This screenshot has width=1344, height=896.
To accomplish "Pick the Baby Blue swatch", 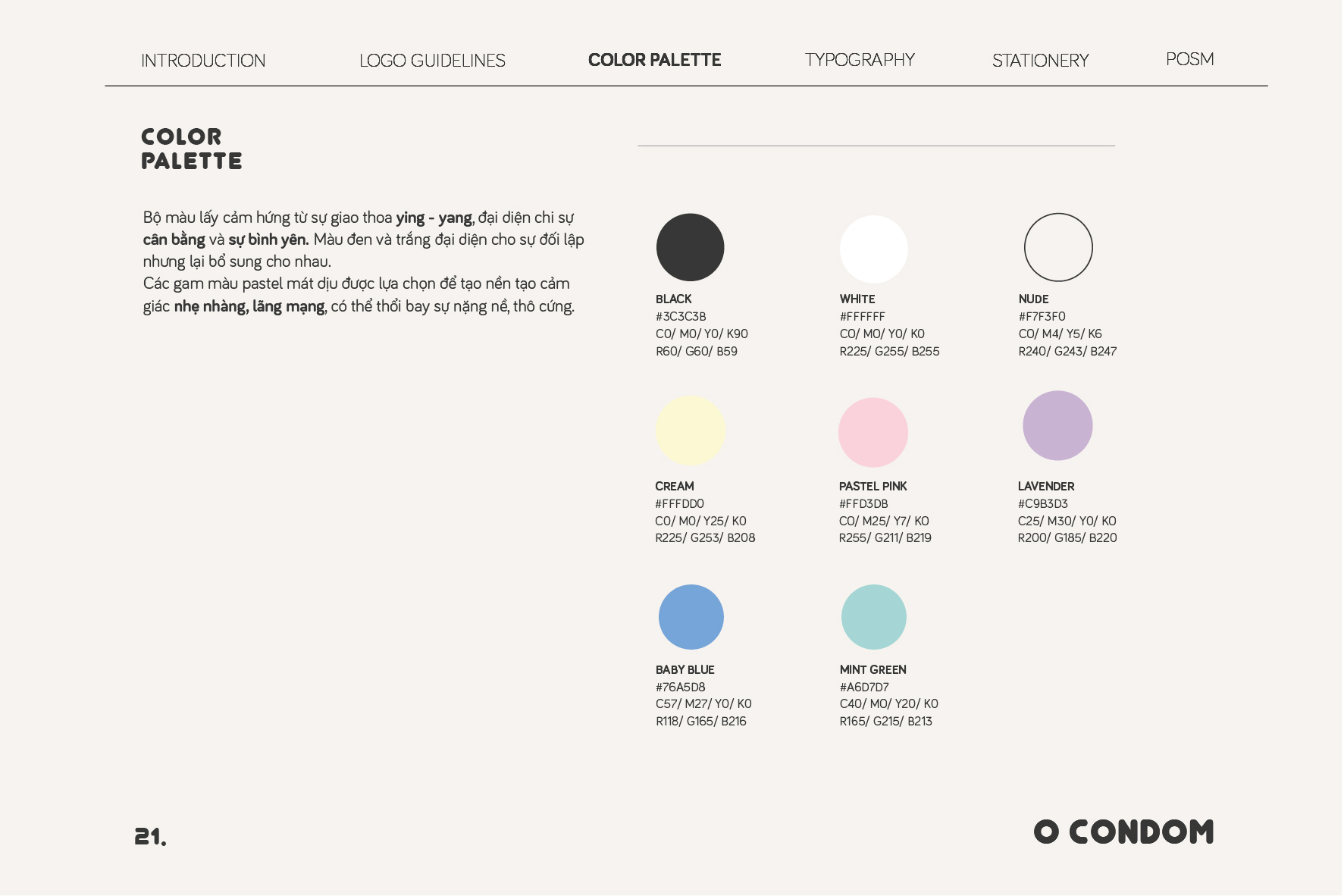I will (691, 616).
